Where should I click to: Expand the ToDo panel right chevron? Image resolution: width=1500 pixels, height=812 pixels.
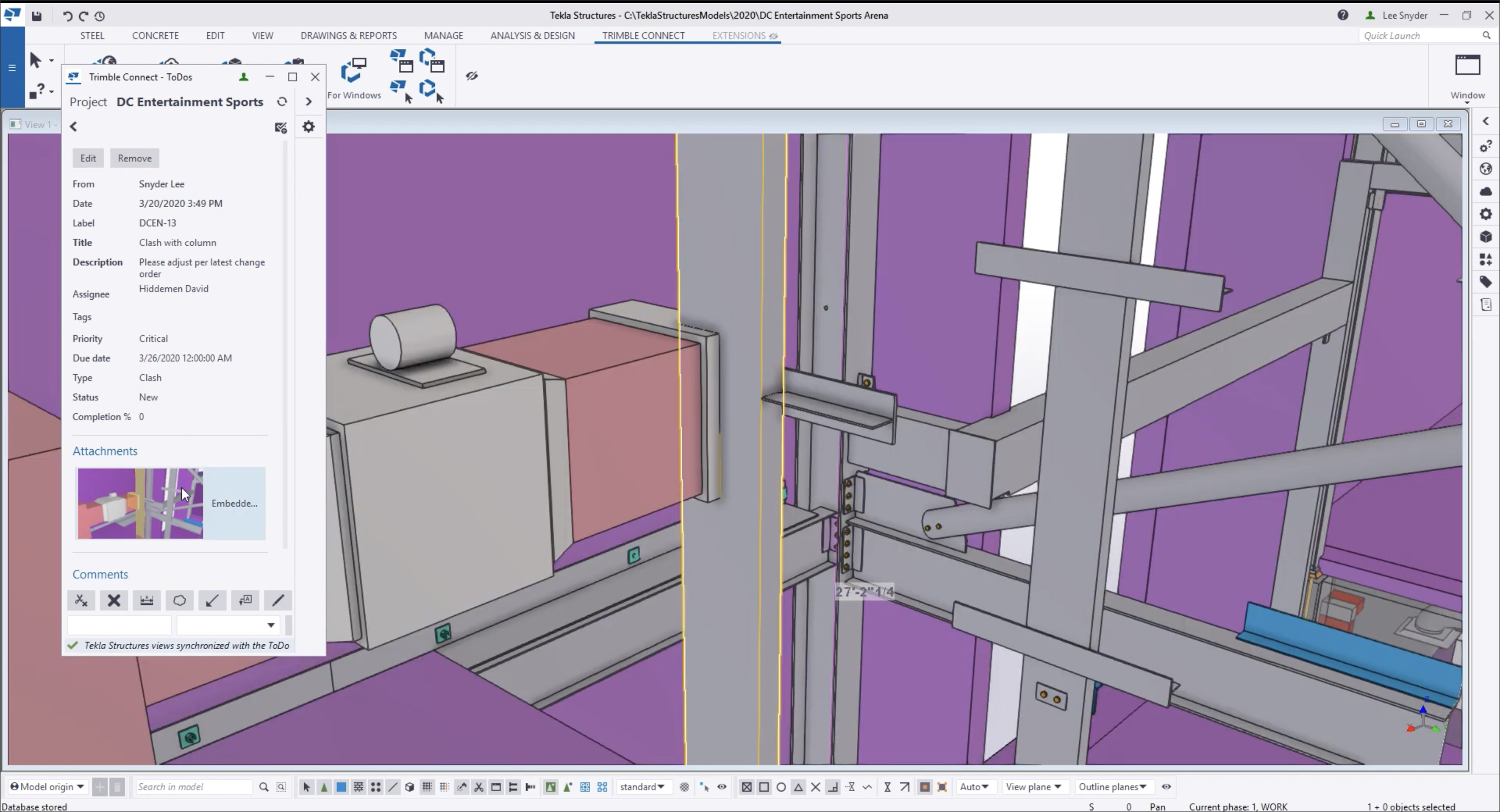point(309,102)
